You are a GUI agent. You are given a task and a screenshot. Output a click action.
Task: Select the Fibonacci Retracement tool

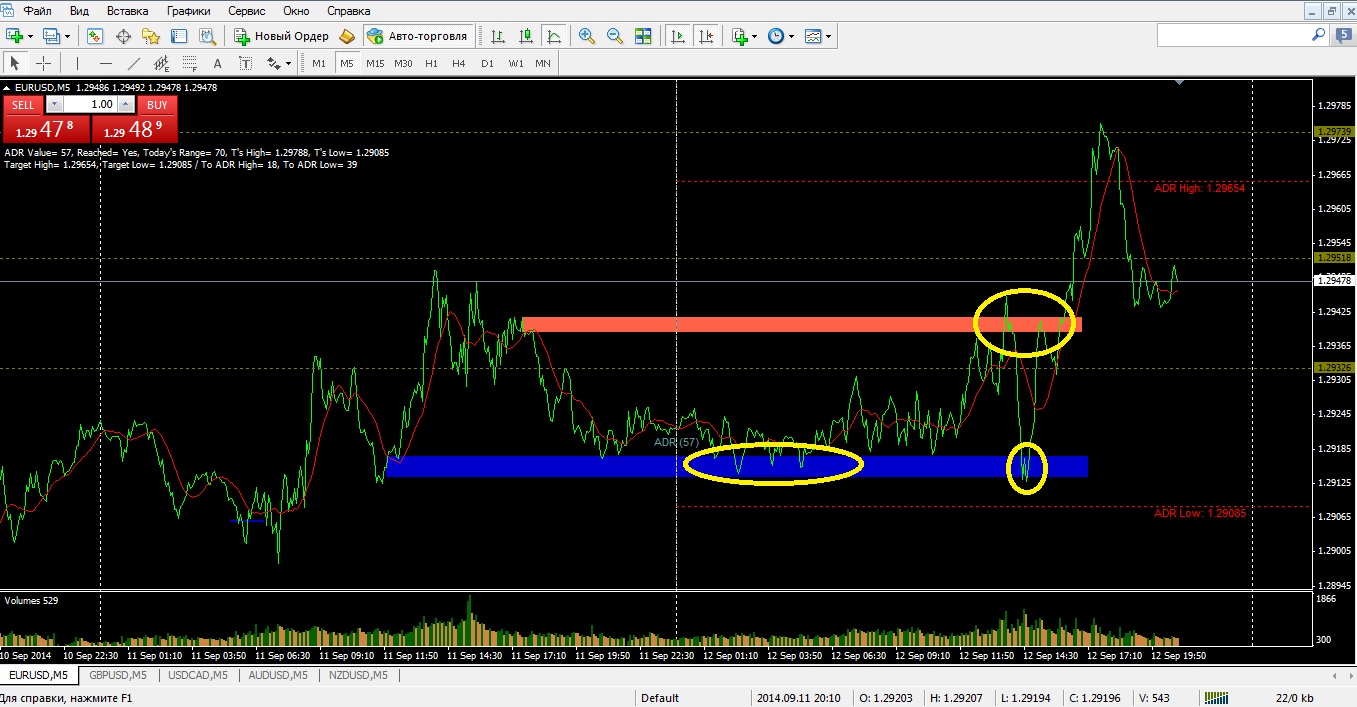point(189,63)
